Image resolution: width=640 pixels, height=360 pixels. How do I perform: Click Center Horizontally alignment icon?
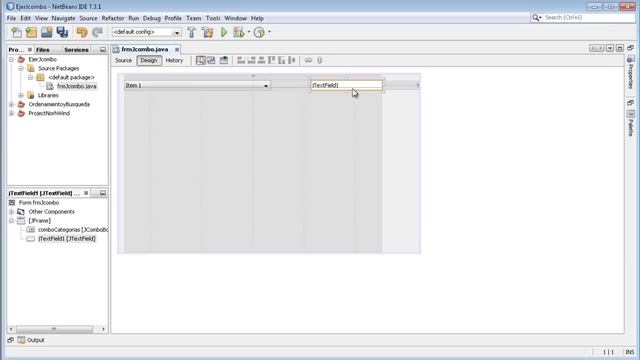[x=262, y=60]
